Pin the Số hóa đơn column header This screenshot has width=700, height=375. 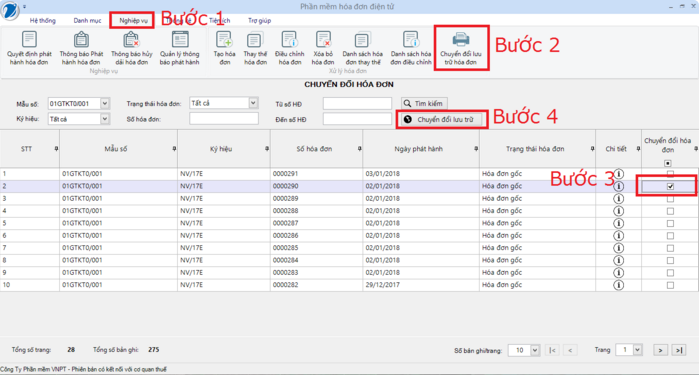360,149
